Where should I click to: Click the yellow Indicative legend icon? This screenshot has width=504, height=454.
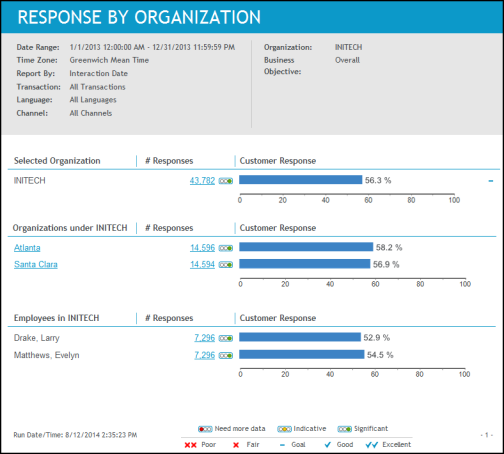point(284,429)
